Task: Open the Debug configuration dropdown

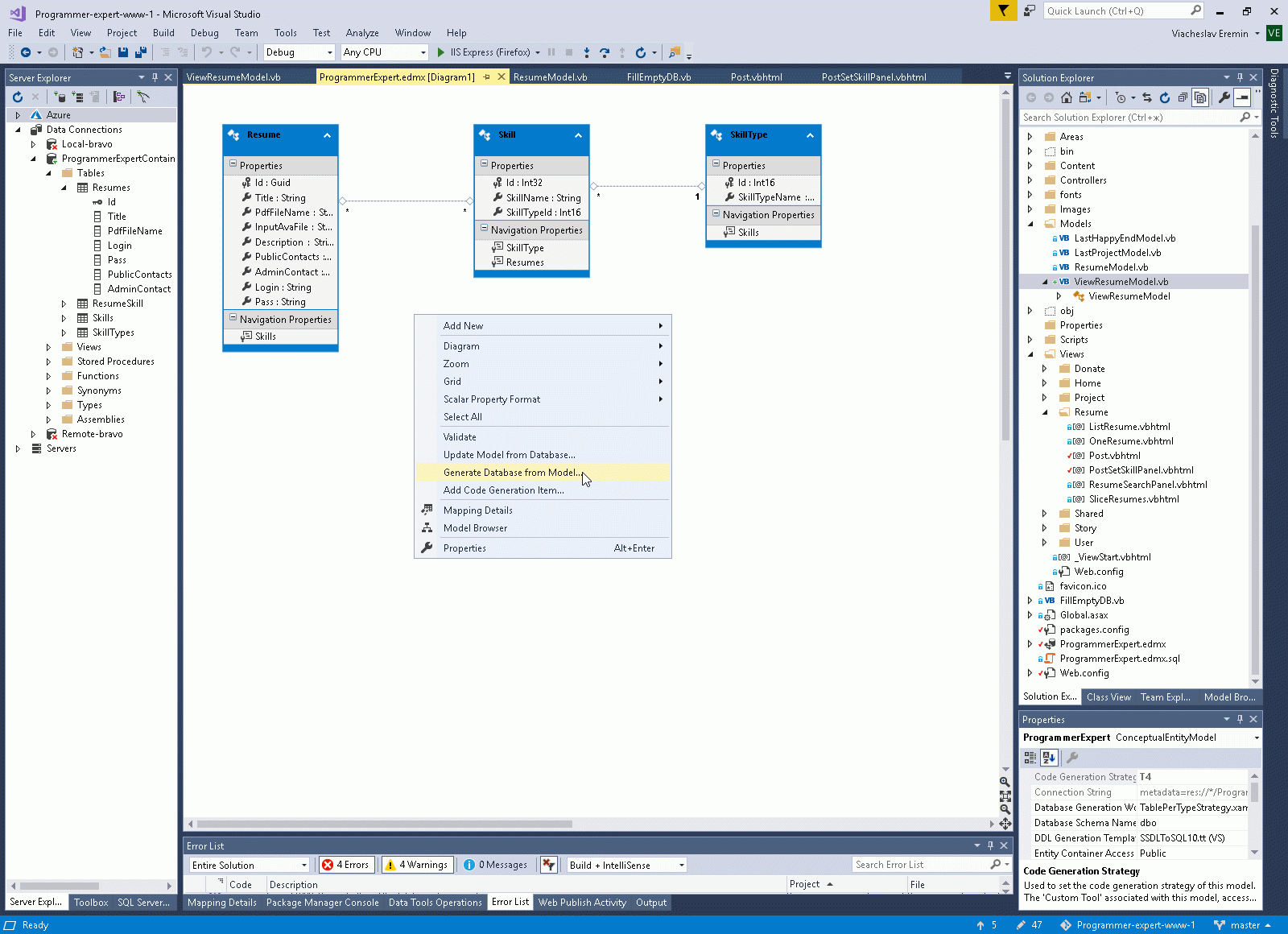Action: 299,52
